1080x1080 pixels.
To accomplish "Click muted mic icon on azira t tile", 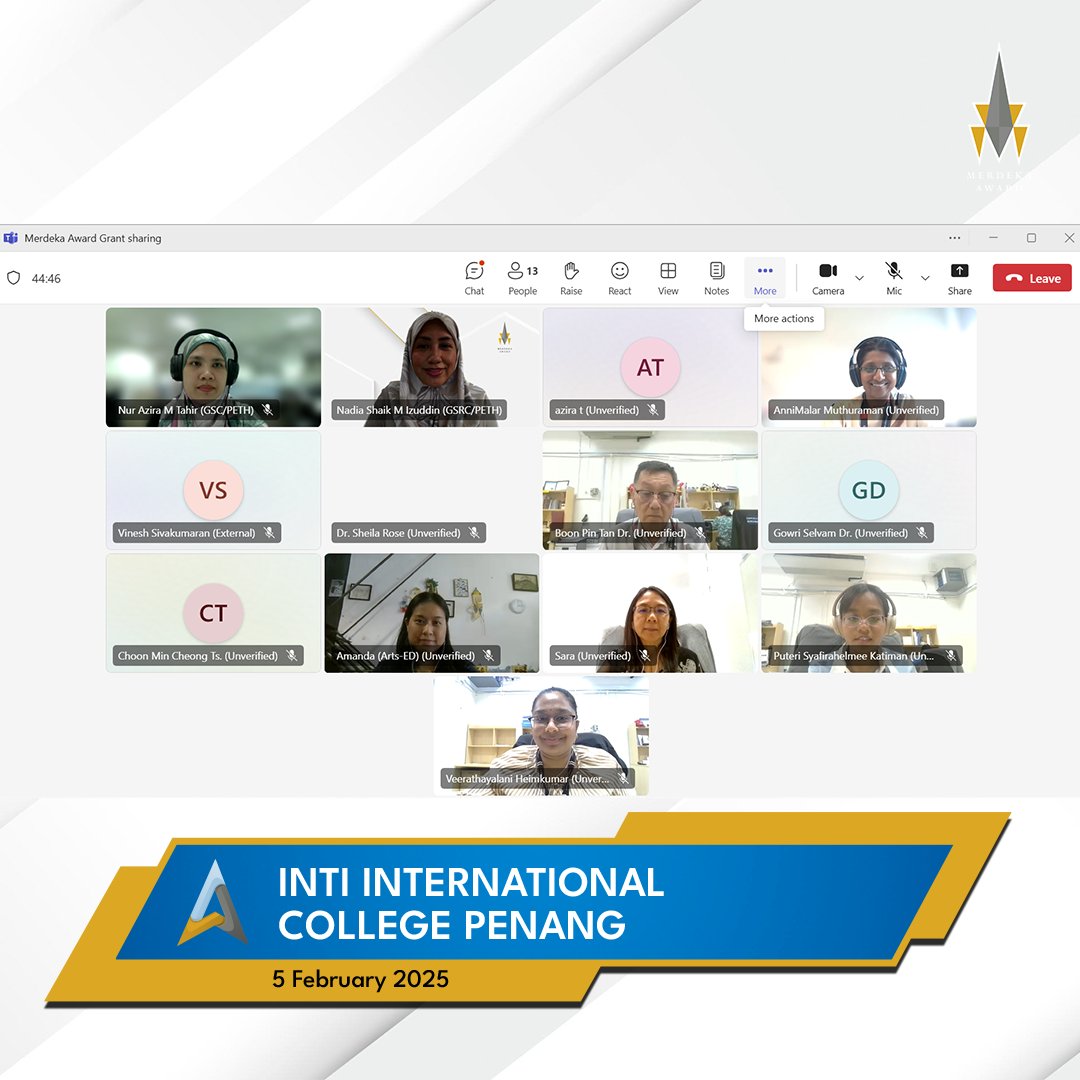I will [652, 410].
